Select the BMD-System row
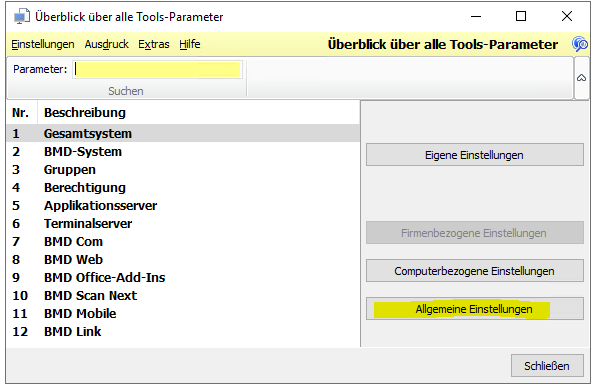 click(x=183, y=152)
